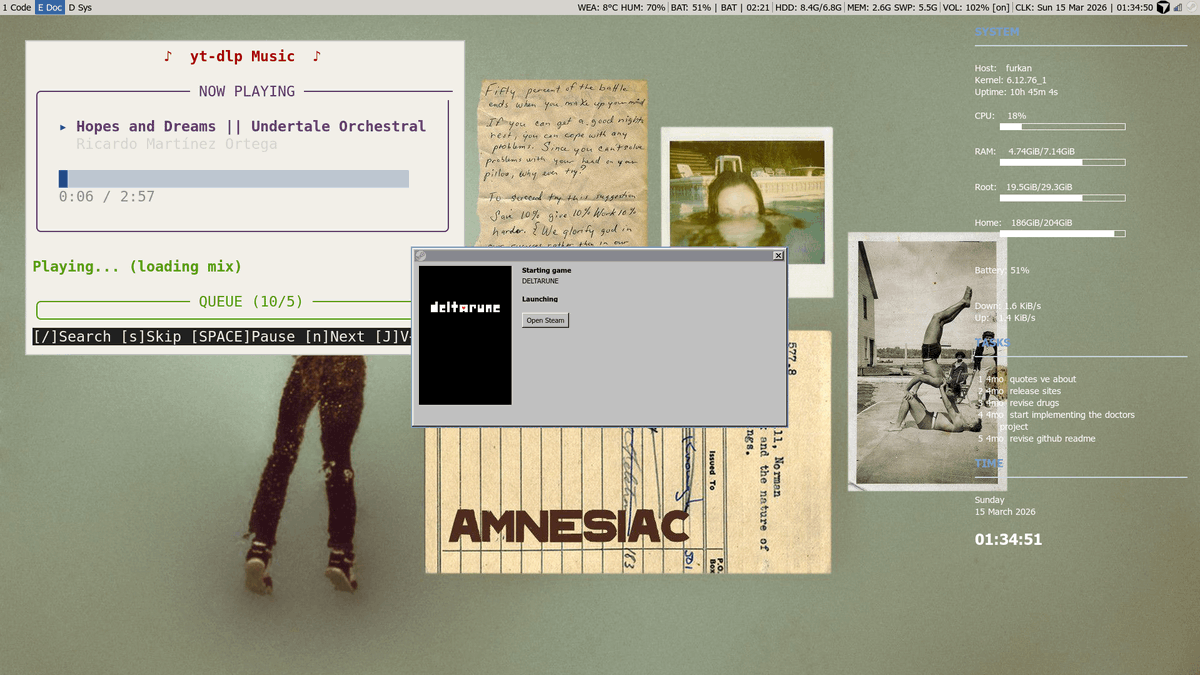Click 'VOL: 102% [on]' in the status bar
The width and height of the screenshot is (1200, 675).
975,7
